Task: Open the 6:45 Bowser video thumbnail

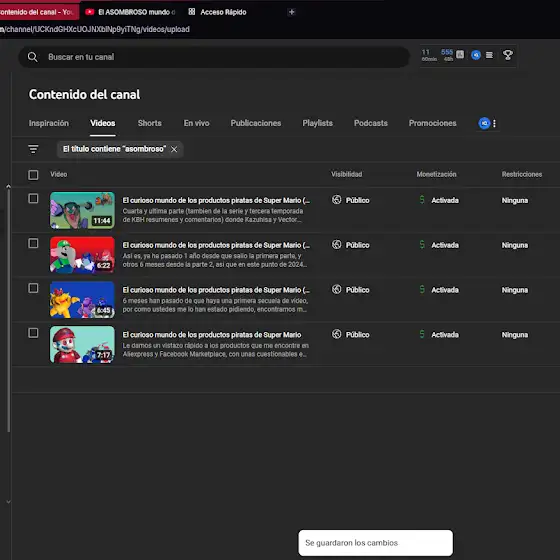Action: [x=82, y=300]
